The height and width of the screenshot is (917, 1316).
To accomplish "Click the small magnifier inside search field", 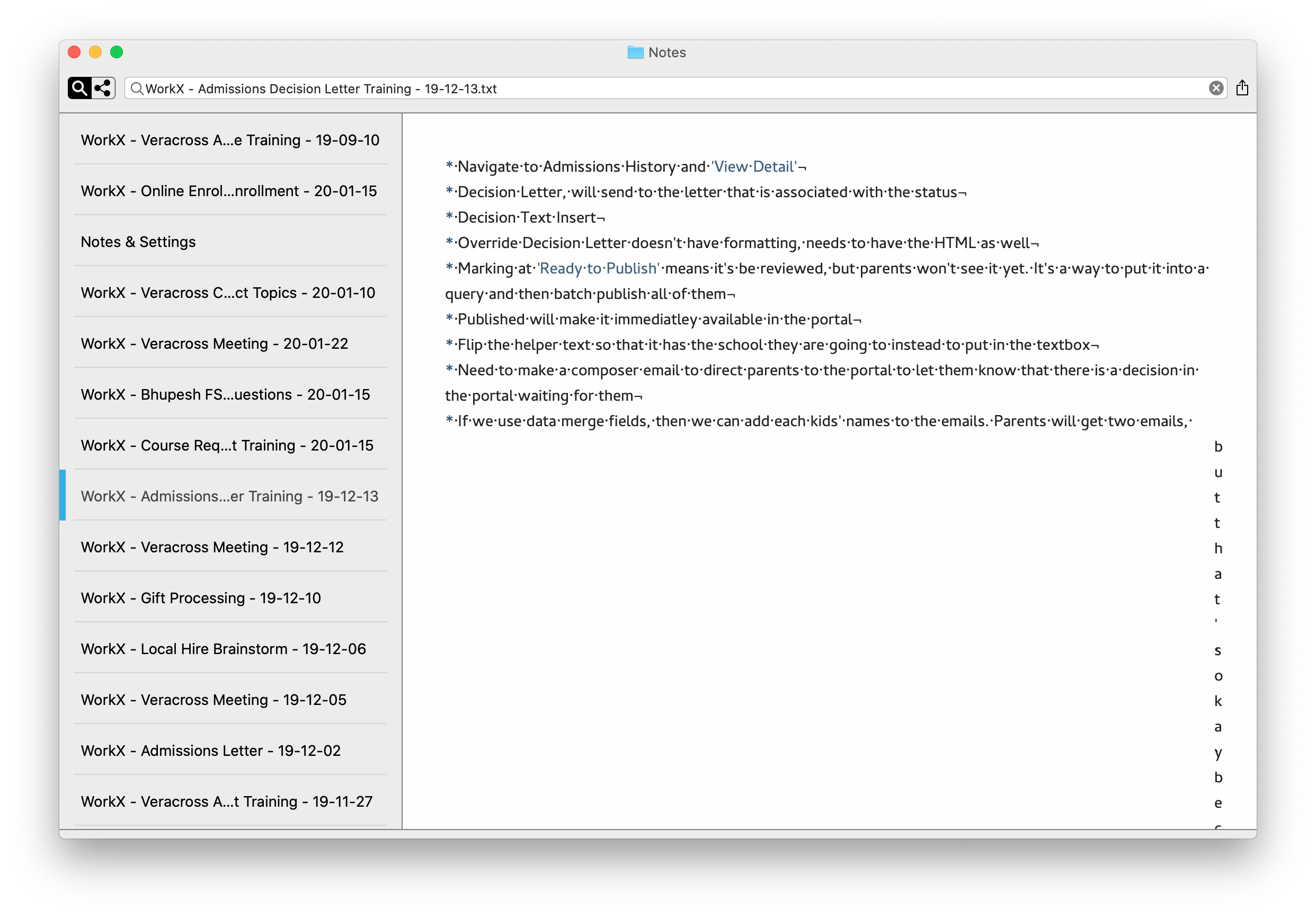I will [136, 89].
